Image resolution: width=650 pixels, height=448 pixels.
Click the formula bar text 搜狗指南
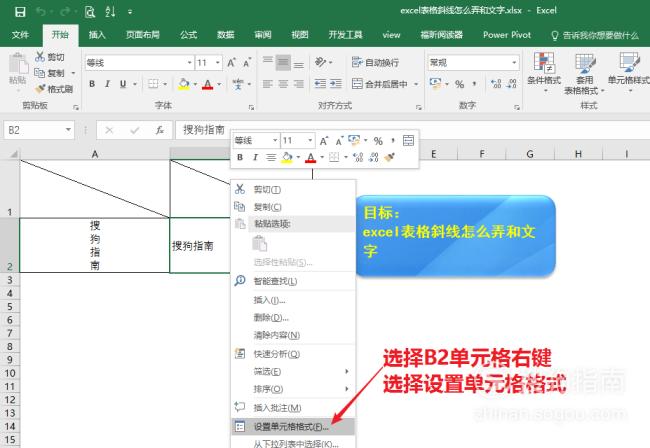[x=204, y=130]
